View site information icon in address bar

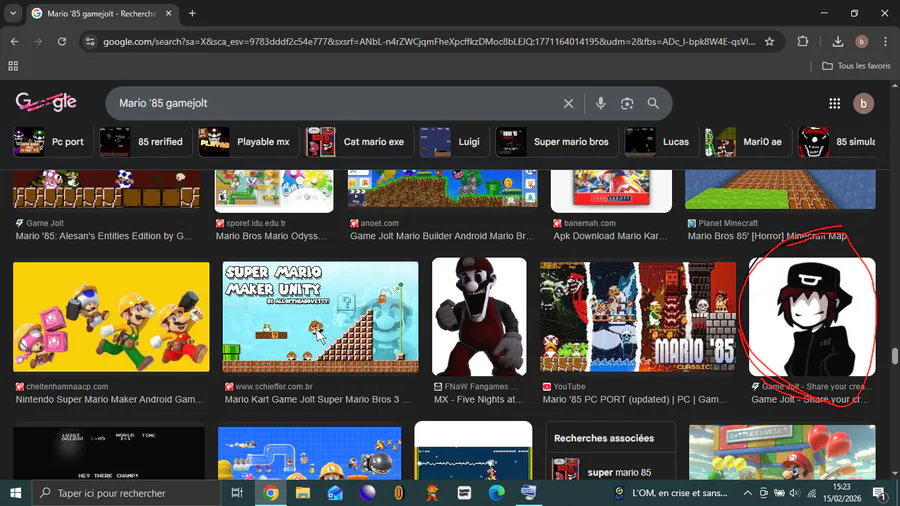pos(90,41)
